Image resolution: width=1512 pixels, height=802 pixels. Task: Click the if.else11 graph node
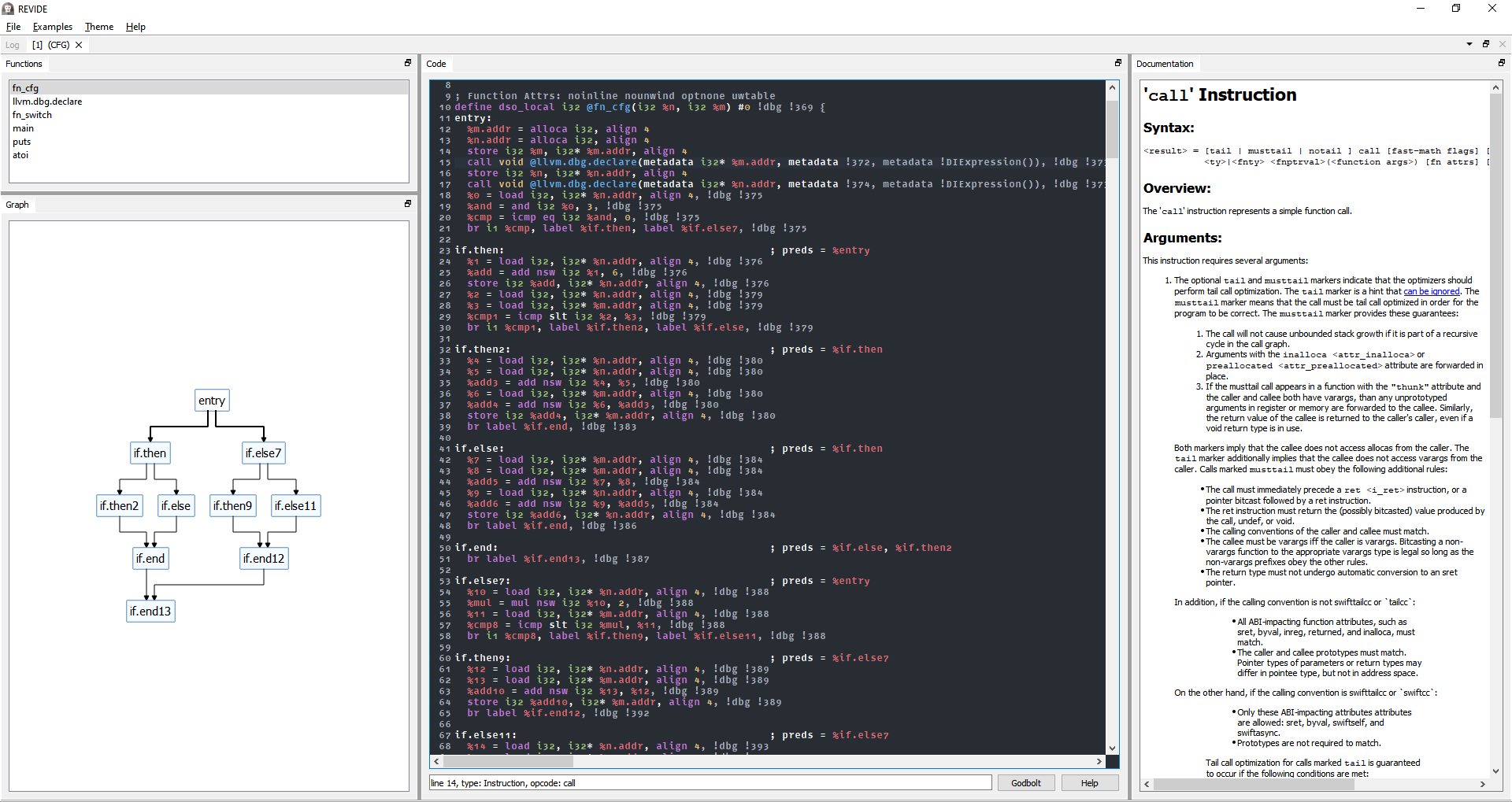point(295,506)
